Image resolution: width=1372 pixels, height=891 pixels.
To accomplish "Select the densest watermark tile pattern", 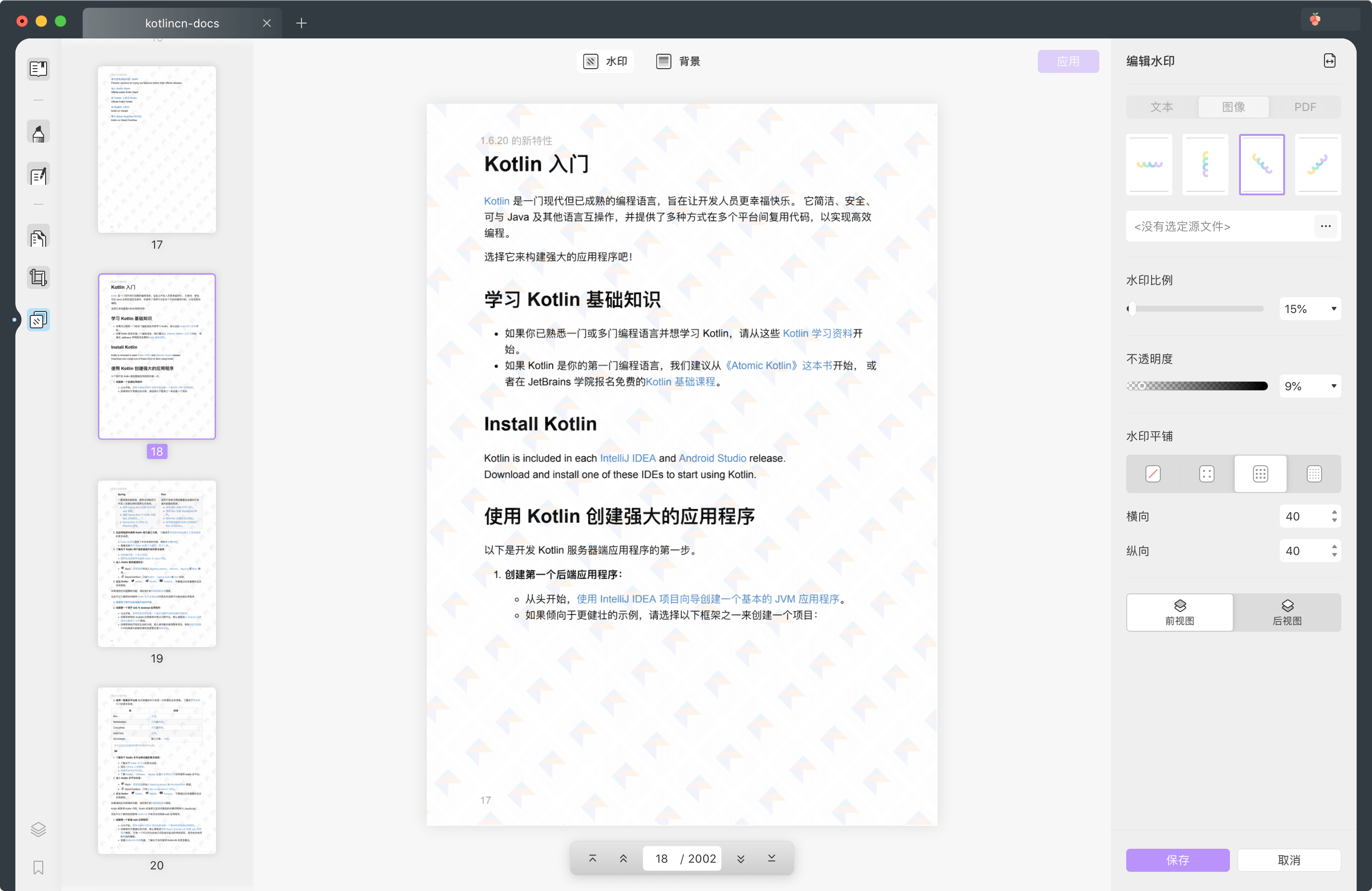I will (1314, 474).
